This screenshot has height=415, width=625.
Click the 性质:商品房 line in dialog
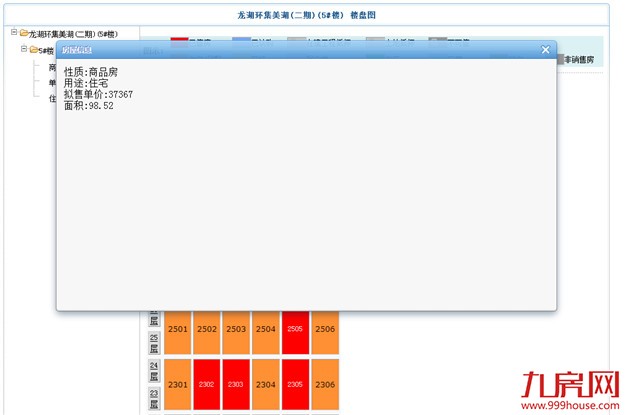pos(91,72)
